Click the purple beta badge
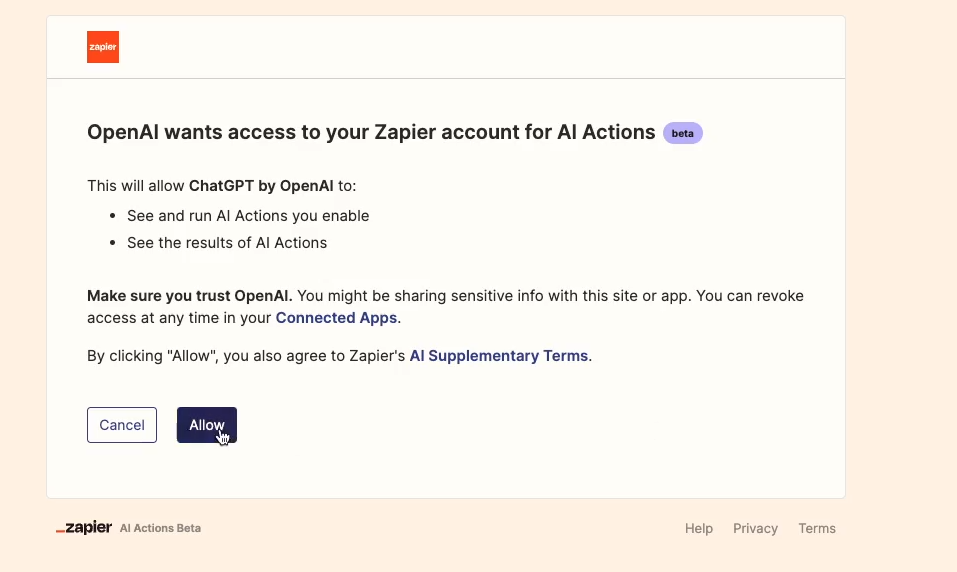The width and height of the screenshot is (957, 572). pos(683,133)
